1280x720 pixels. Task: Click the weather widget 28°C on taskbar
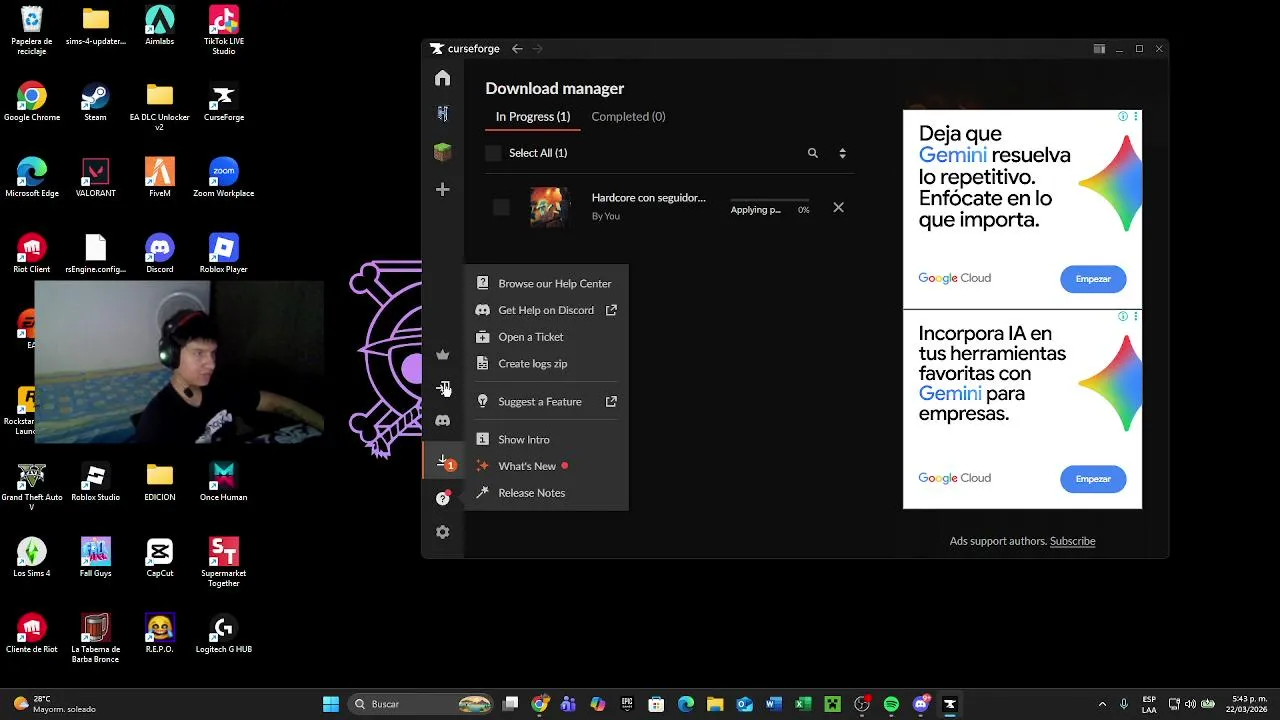pyautogui.click(x=53, y=704)
